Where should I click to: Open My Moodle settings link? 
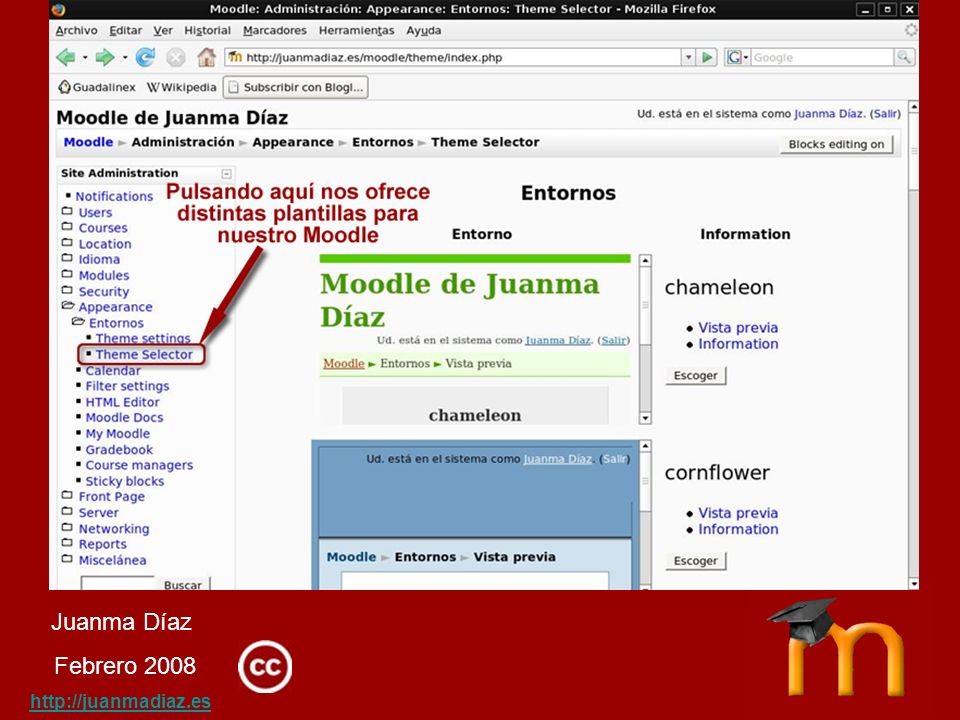tap(118, 433)
